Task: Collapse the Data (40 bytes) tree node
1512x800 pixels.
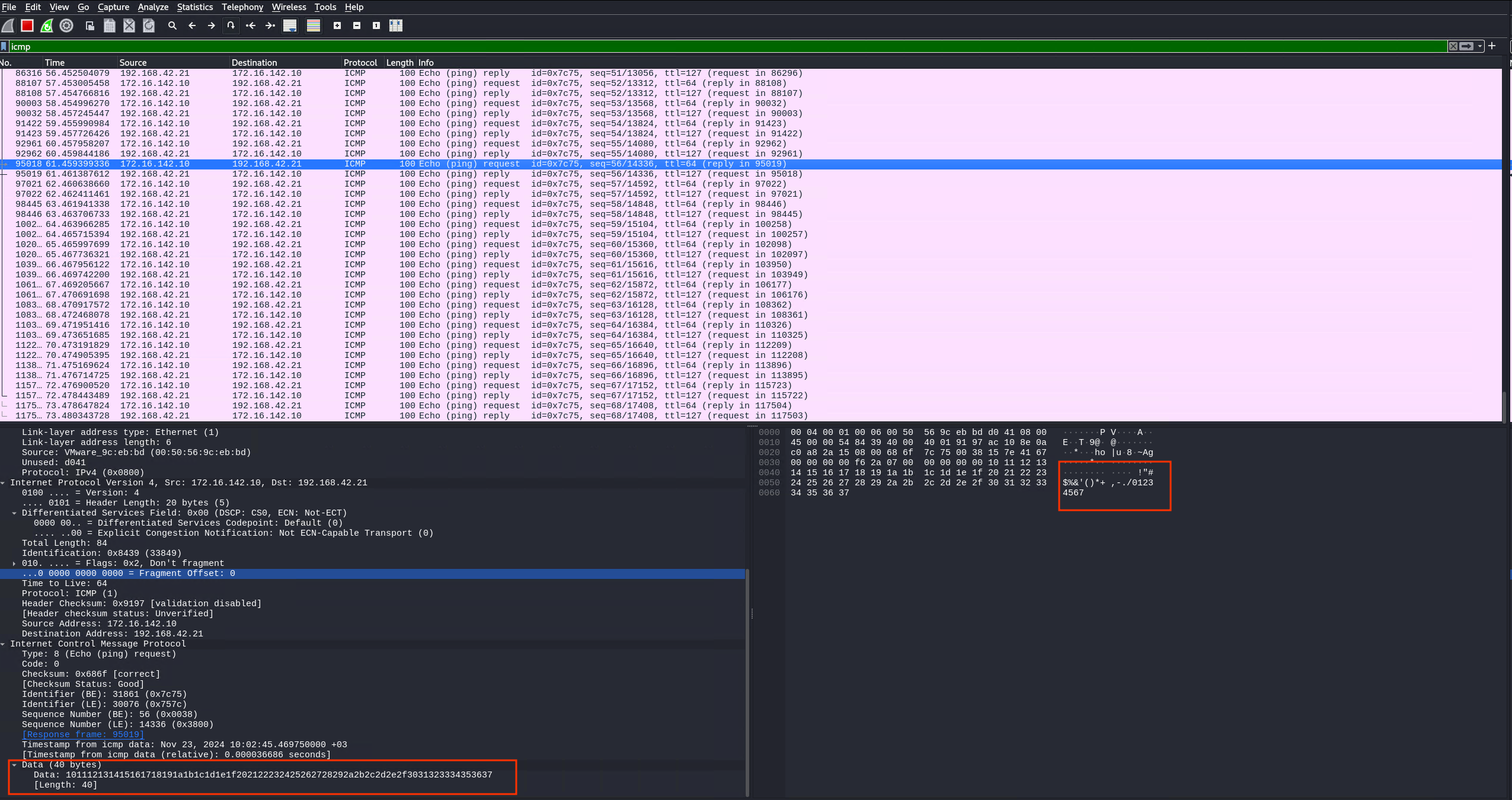Action: point(14,765)
